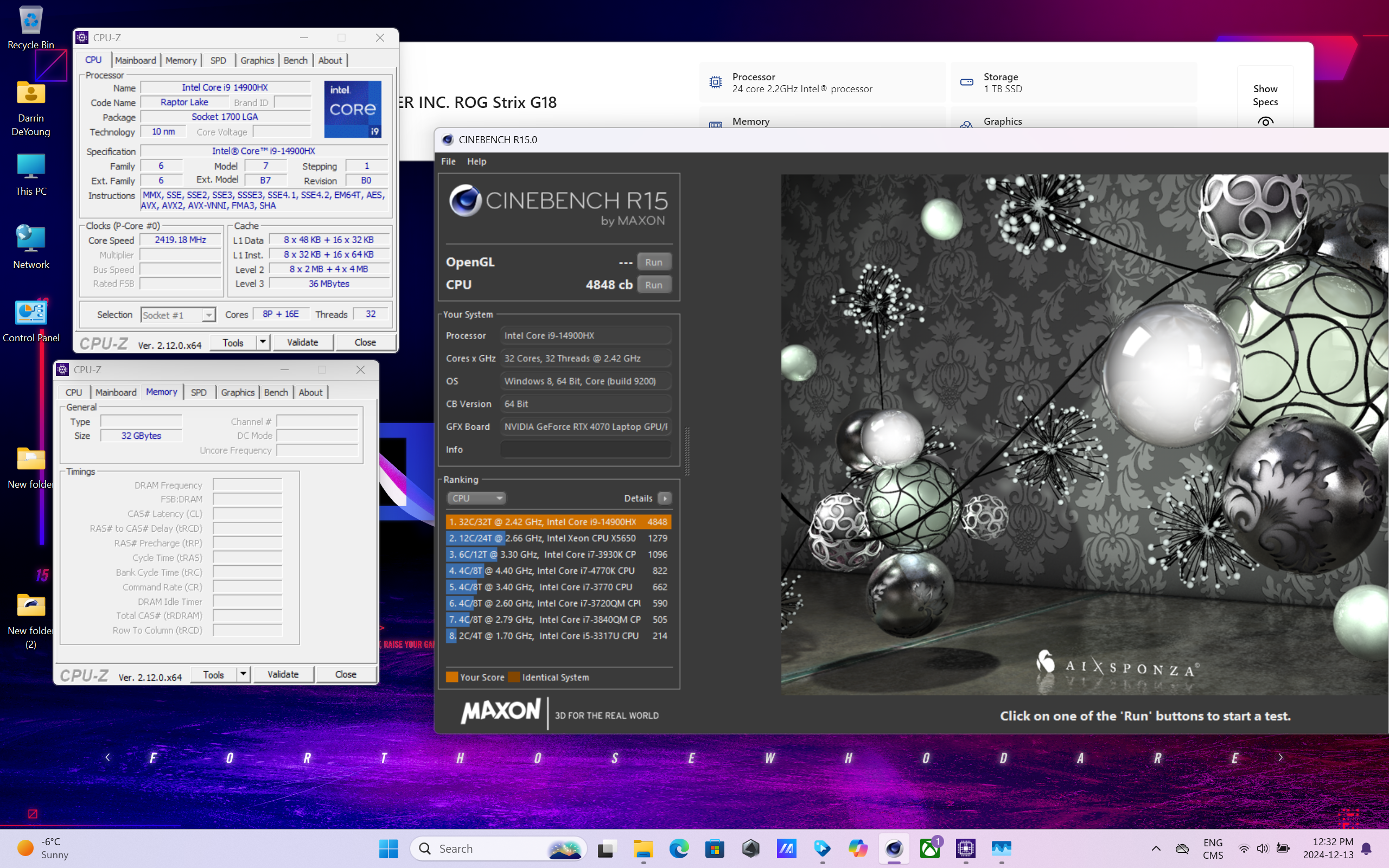Open the CPU ranking type dropdown in Cinebench
Screen dimensions: 1389x868
pos(476,497)
